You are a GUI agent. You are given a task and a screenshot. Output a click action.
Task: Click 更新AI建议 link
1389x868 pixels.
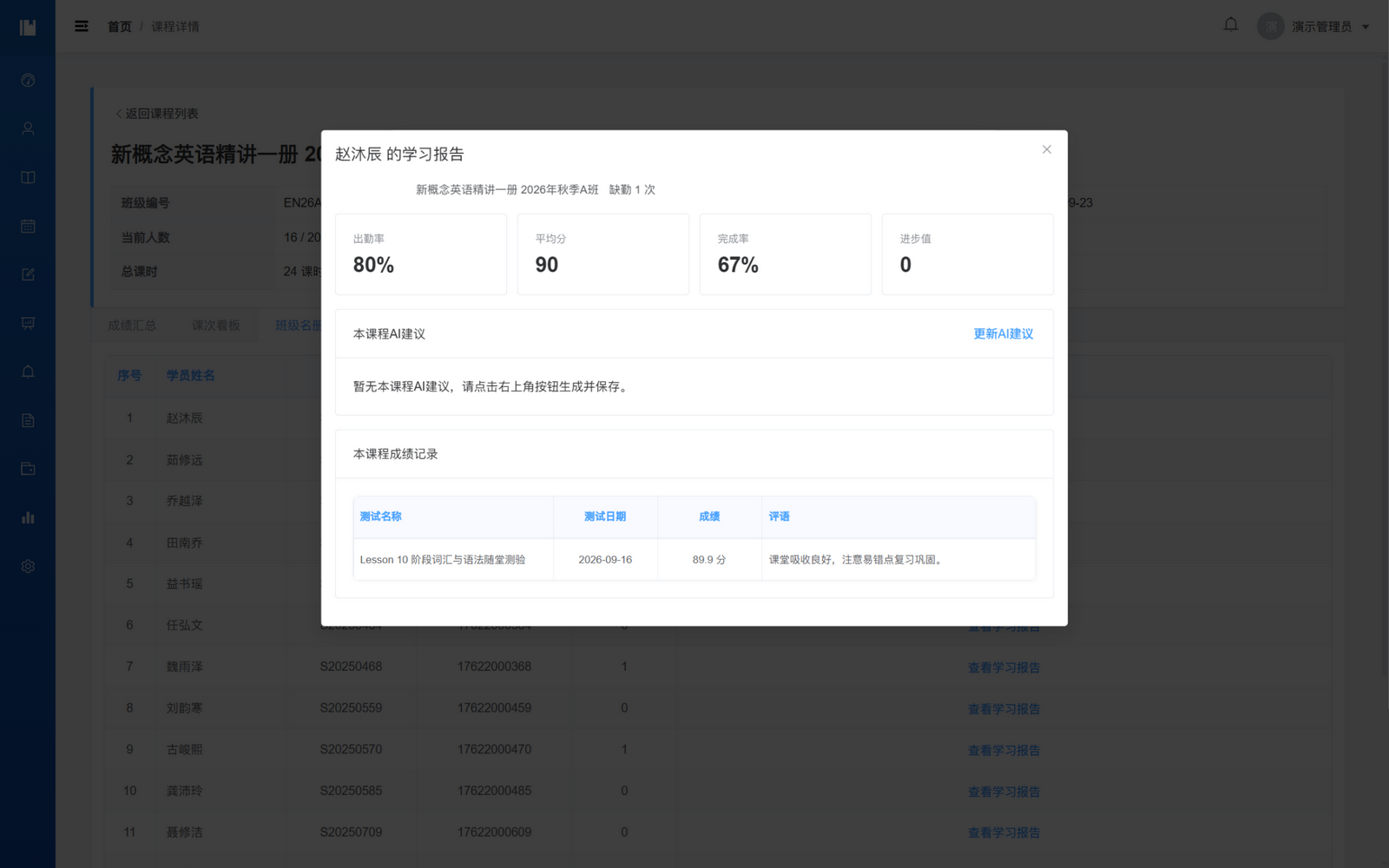tap(1003, 334)
